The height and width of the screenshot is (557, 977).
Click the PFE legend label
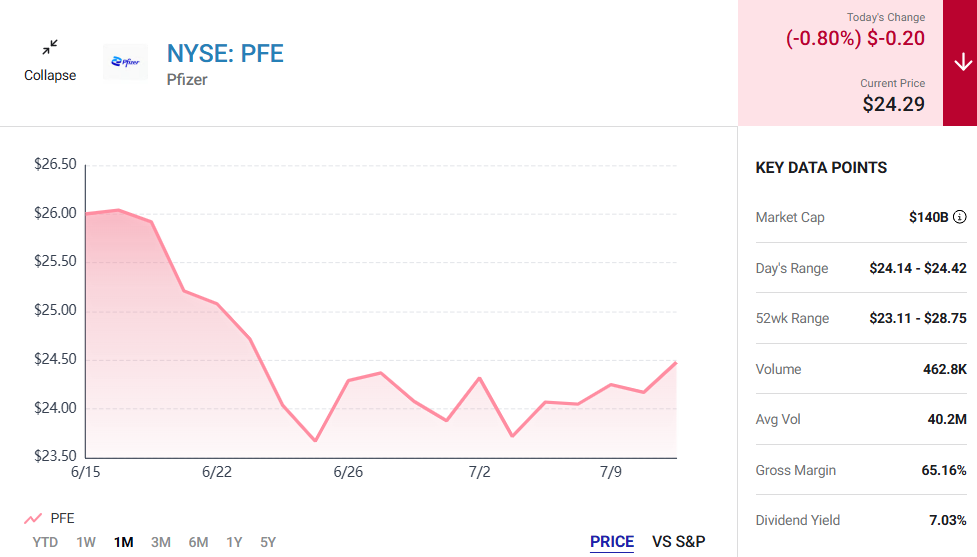tap(62, 518)
